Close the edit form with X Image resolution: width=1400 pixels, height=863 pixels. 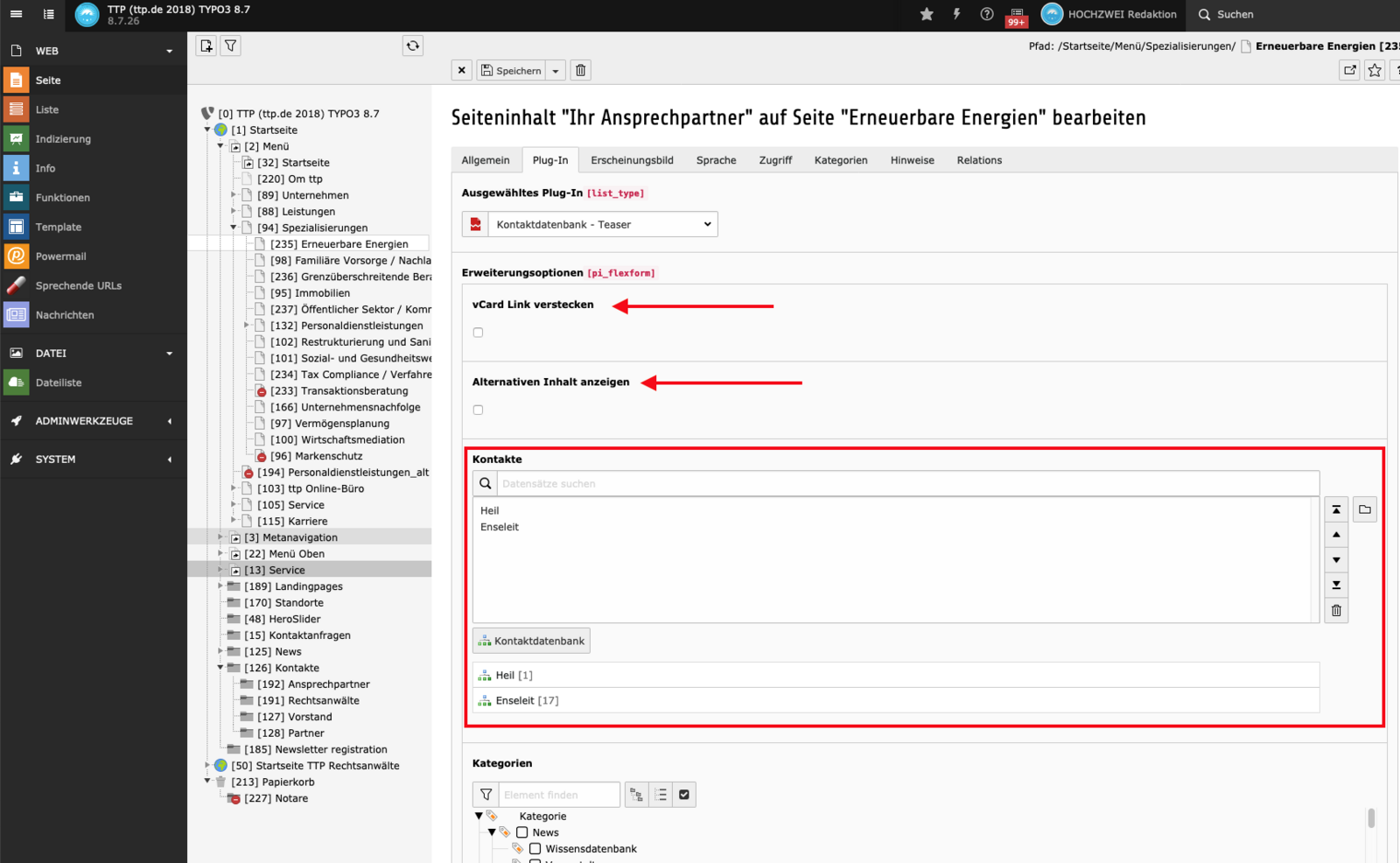(x=462, y=71)
